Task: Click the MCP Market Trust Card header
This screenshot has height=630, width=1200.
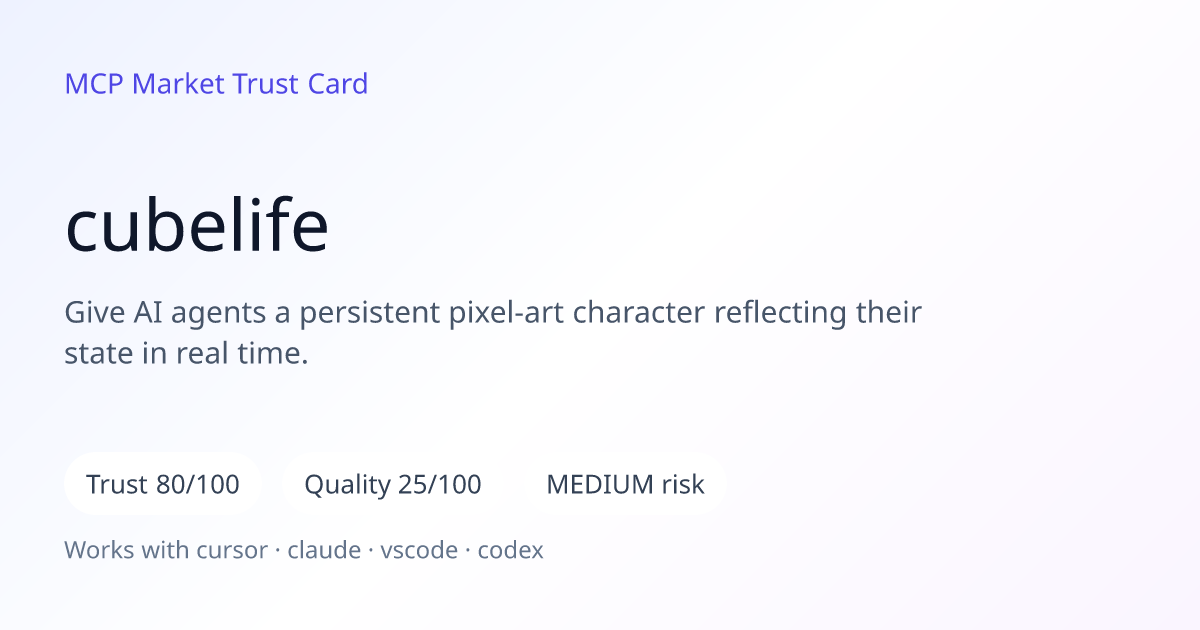Action: [x=216, y=84]
